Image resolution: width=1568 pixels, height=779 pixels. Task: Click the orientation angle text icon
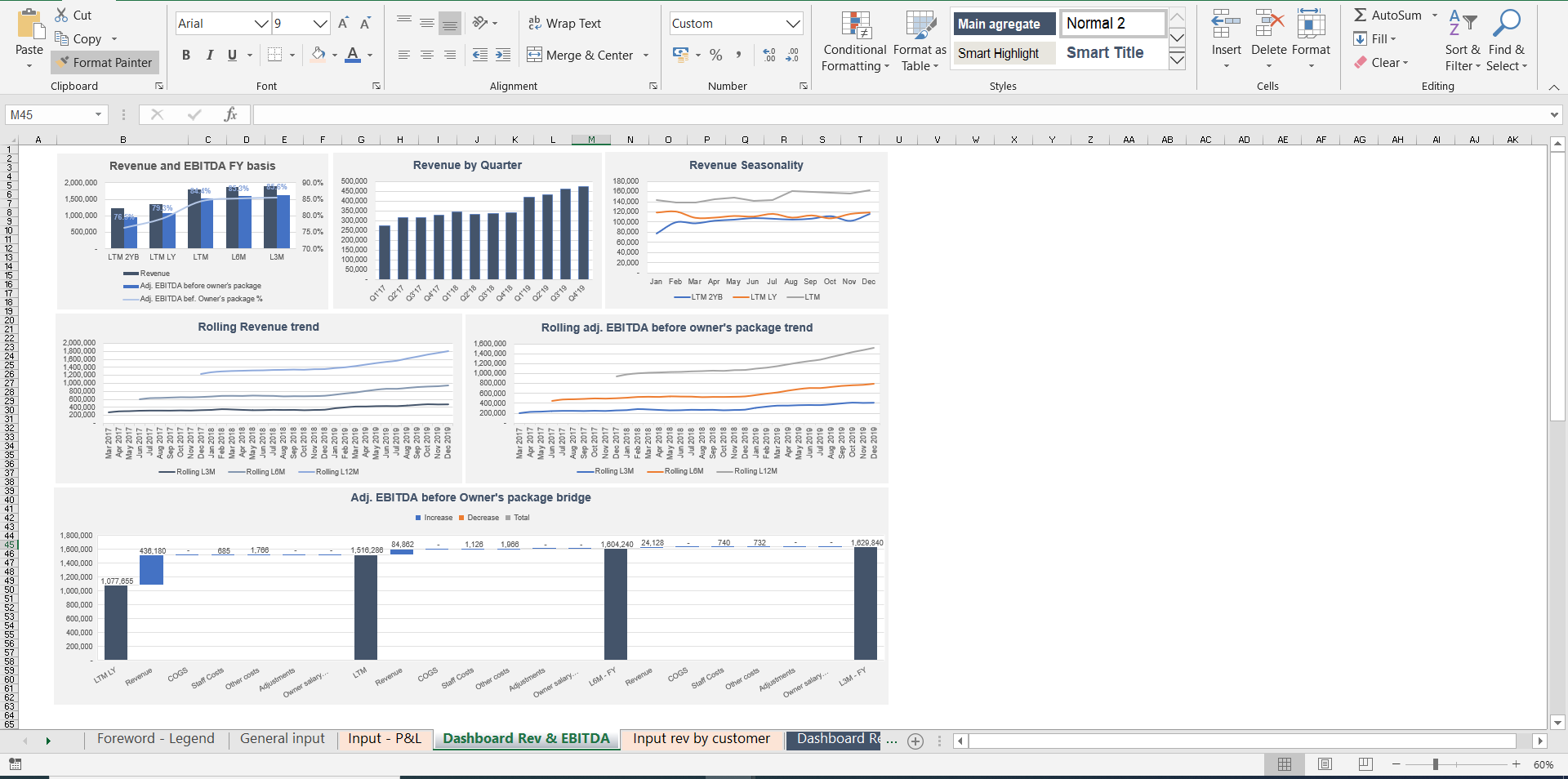[480, 23]
